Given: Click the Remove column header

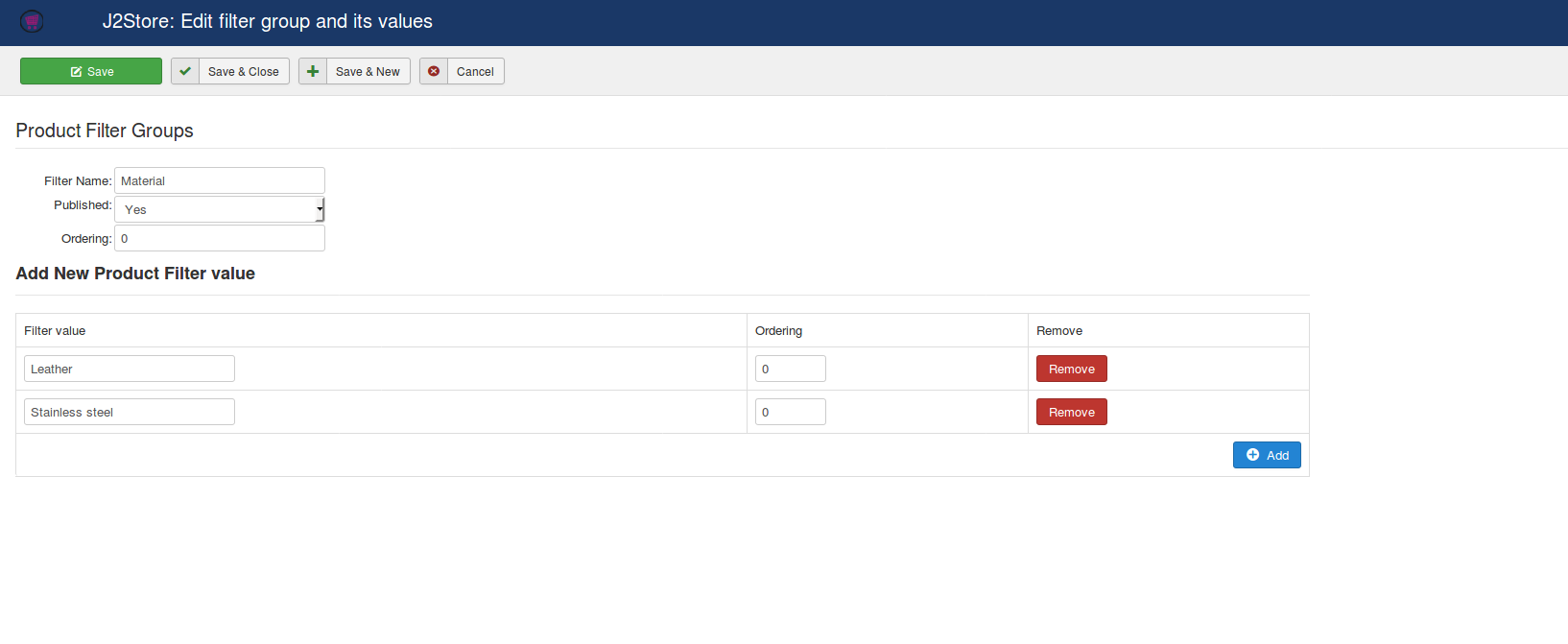Looking at the screenshot, I should 1059,330.
